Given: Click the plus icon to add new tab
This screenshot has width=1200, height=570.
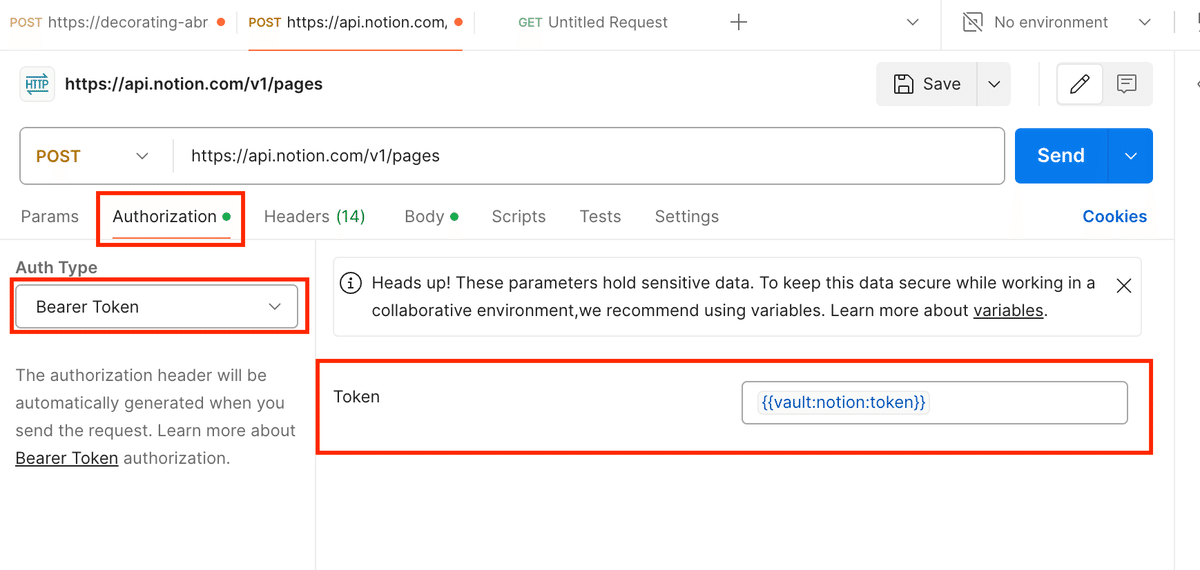Looking at the screenshot, I should (x=738, y=22).
